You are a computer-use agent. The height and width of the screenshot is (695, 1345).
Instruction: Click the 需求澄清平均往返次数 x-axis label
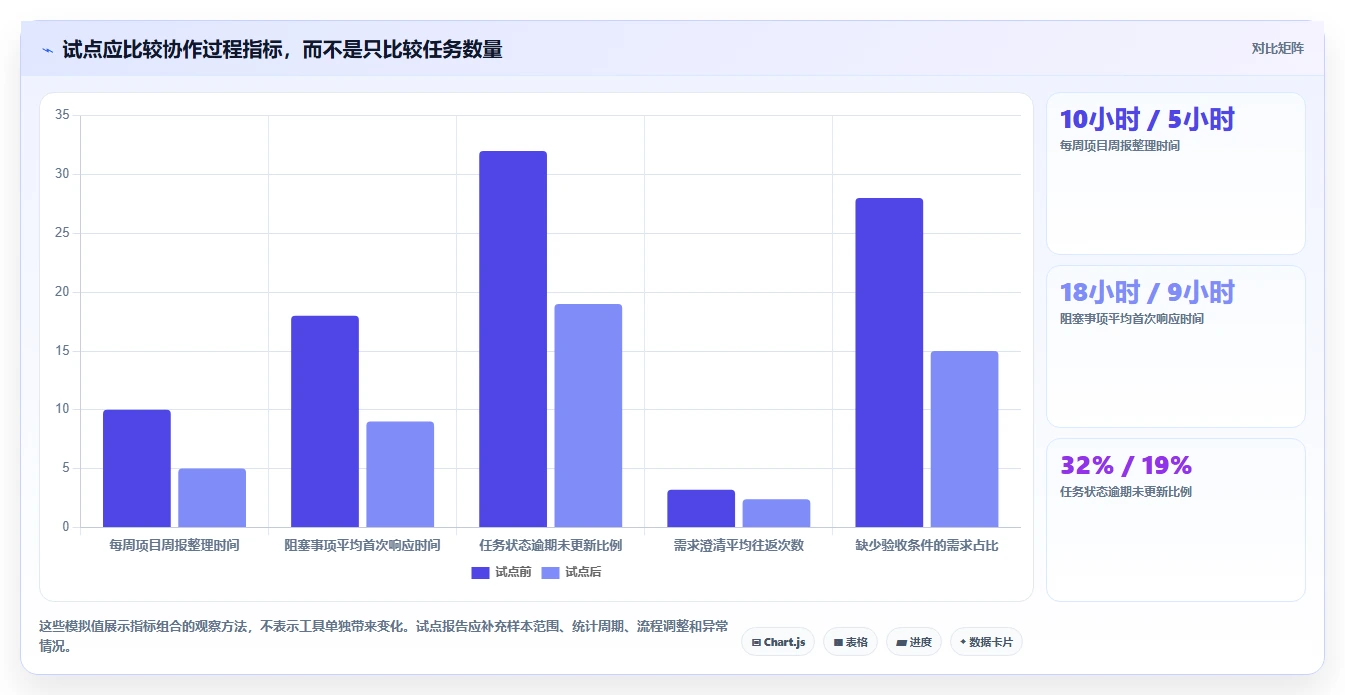coord(738,546)
